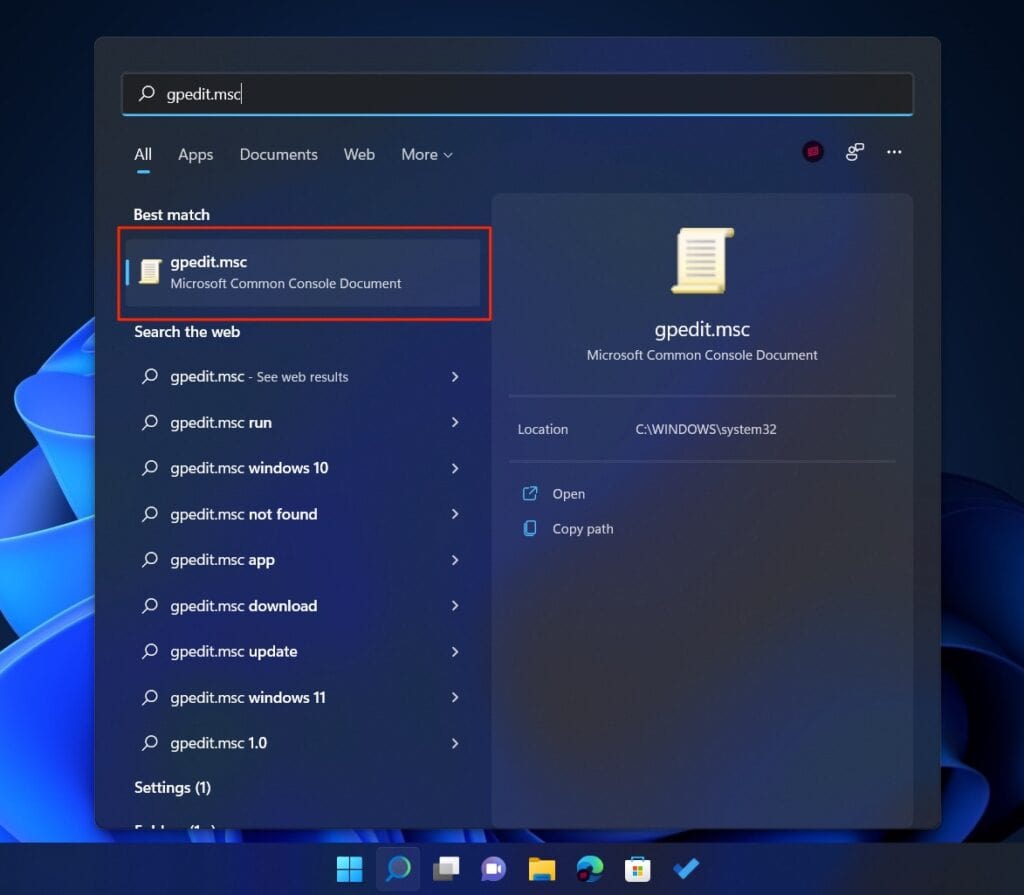
Task: Click the Open icon for gpedit.msc
Action: pyautogui.click(x=531, y=493)
